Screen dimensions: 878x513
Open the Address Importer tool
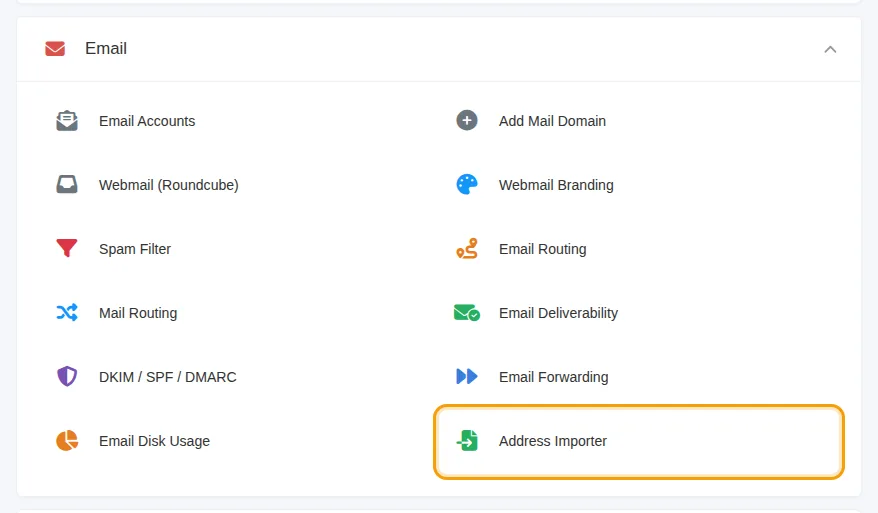tap(553, 441)
